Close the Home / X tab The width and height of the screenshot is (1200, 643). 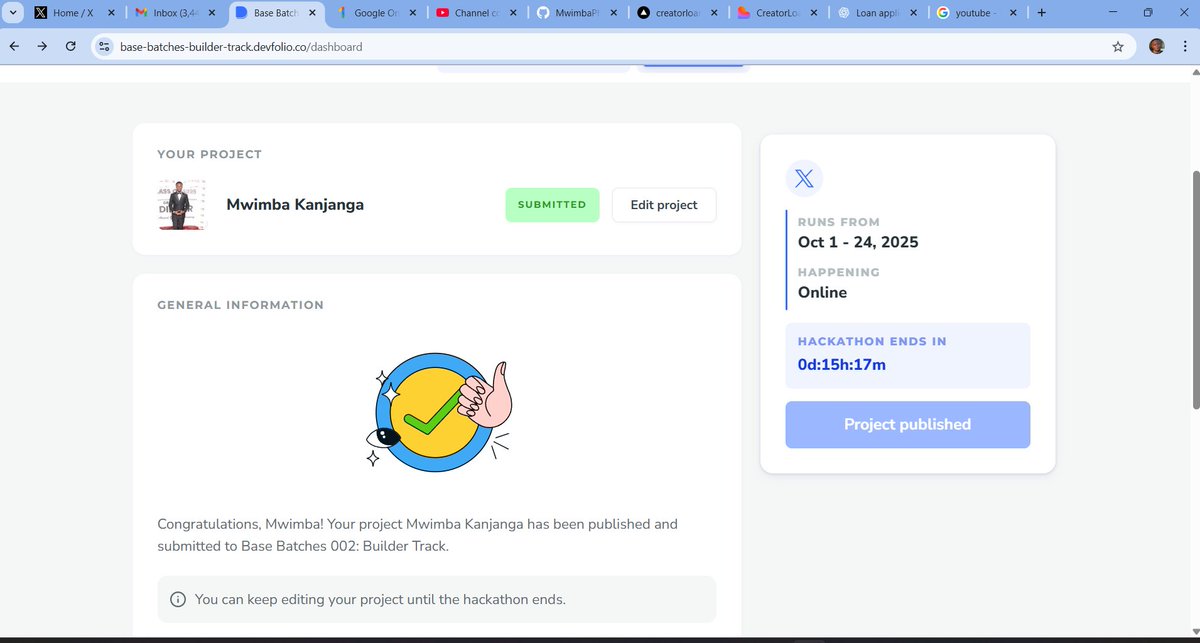click(110, 13)
